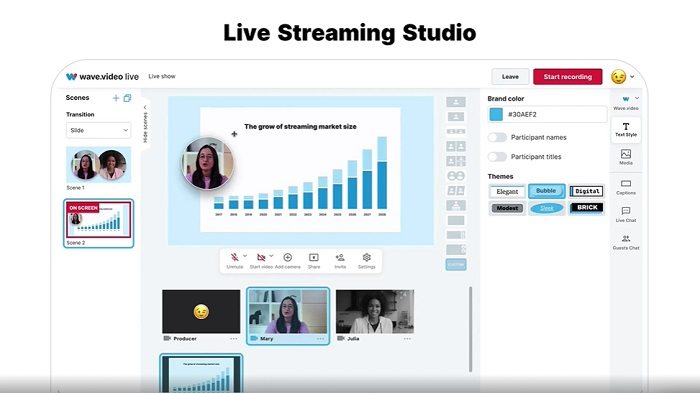Choose the two-circles layout icon
This screenshot has height=393, width=700.
tap(456, 176)
